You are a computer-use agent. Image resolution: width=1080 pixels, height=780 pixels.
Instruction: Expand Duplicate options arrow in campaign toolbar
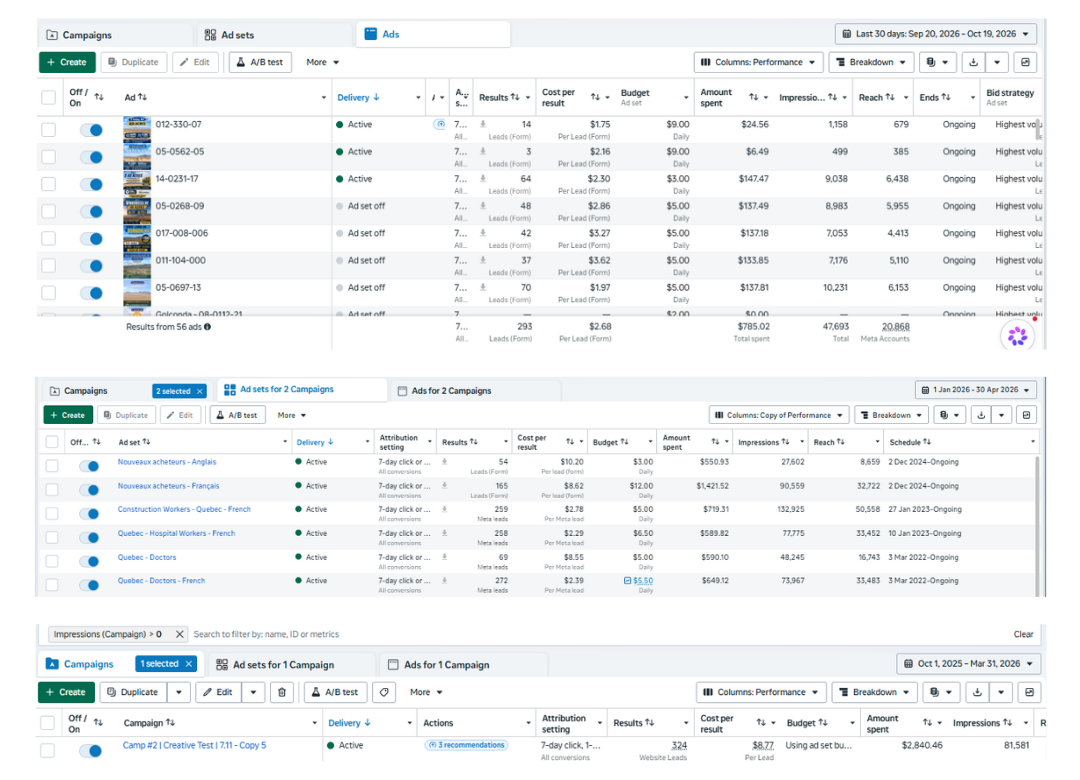coord(179,692)
